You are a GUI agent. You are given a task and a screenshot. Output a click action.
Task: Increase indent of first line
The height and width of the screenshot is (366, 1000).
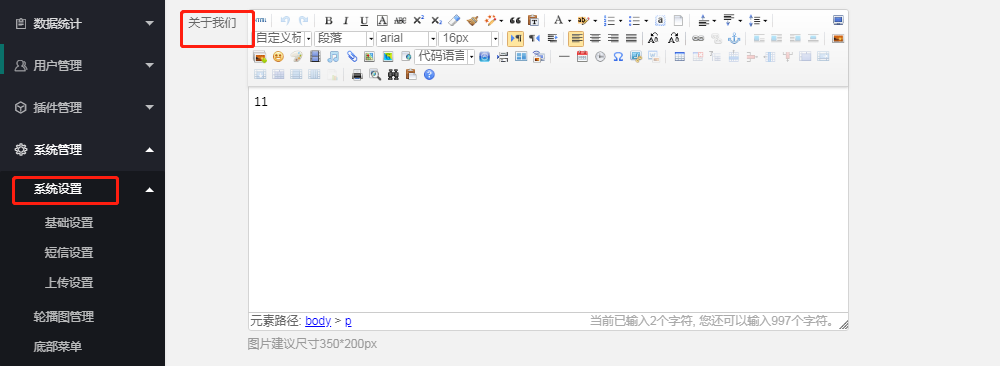point(553,38)
